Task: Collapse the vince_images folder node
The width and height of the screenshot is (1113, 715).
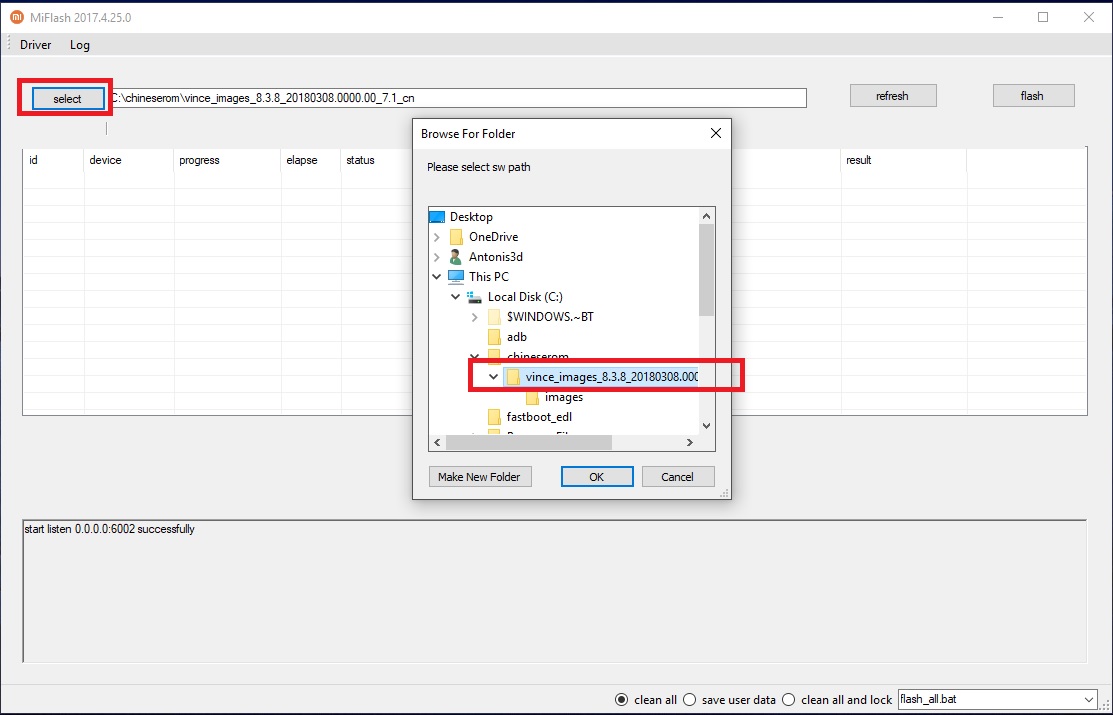Action: click(494, 377)
